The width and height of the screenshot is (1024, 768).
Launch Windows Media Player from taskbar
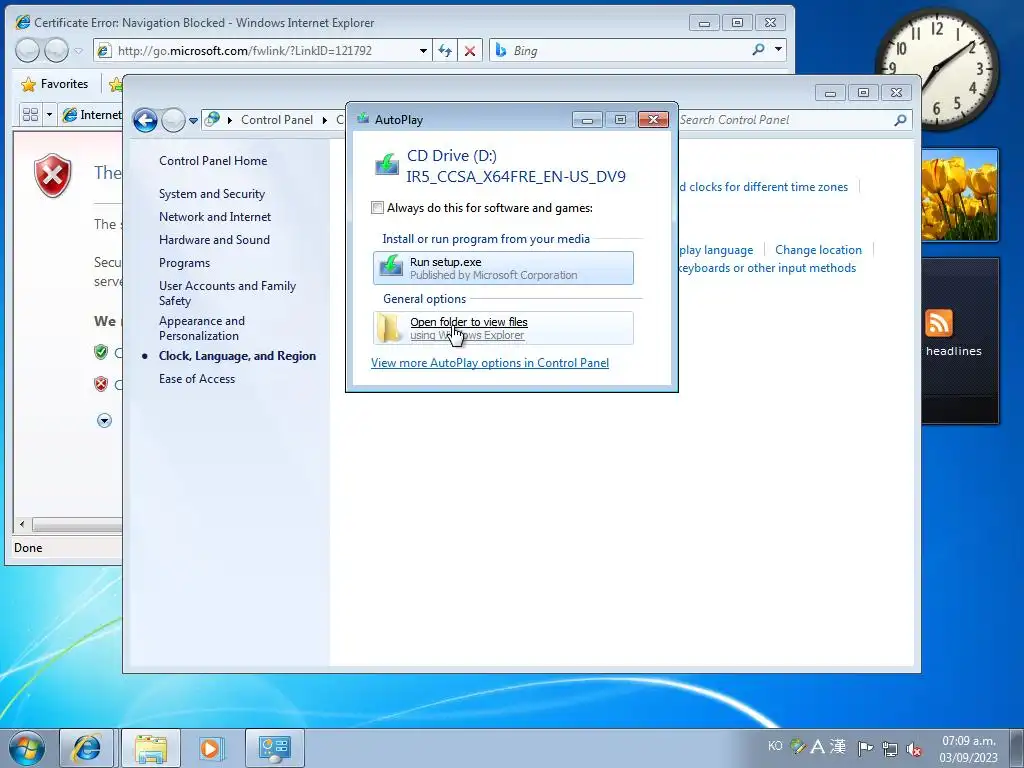click(x=210, y=748)
